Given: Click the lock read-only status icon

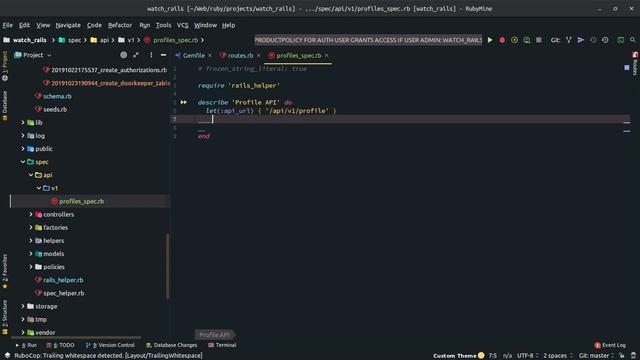Looking at the screenshot, I should click(622, 356).
